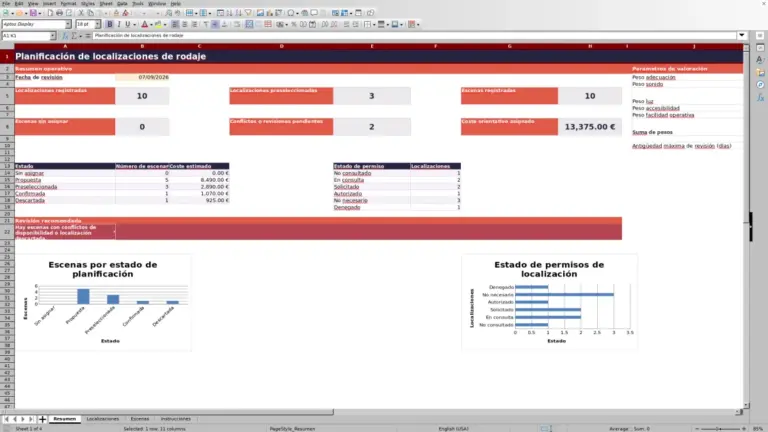The height and width of the screenshot is (432, 768).
Task: Open the Sheet menu
Action: [106, 3]
